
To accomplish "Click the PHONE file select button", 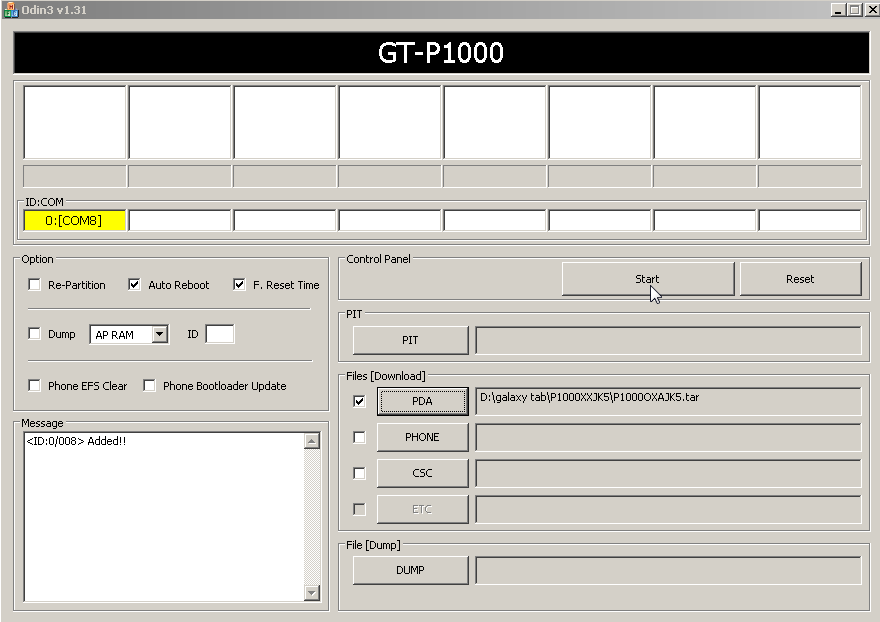I will click(x=423, y=437).
